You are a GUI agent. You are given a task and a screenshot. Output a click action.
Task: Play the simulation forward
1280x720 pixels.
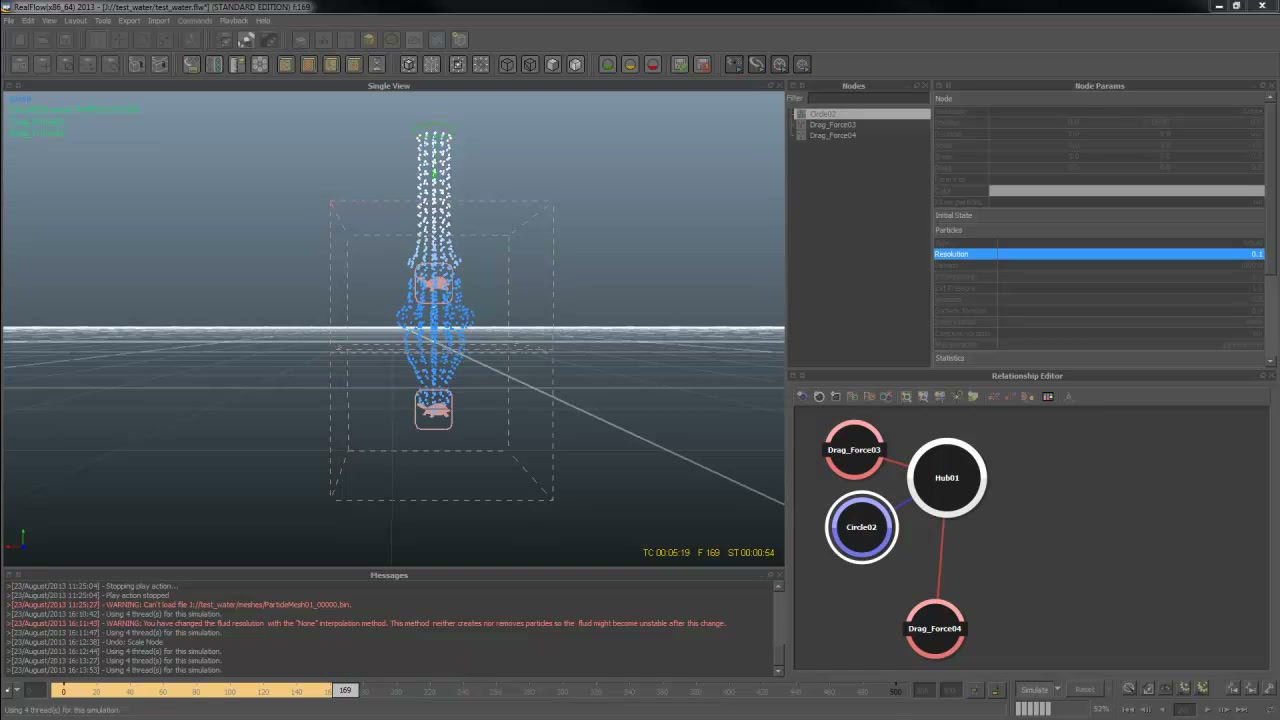click(x=1206, y=709)
